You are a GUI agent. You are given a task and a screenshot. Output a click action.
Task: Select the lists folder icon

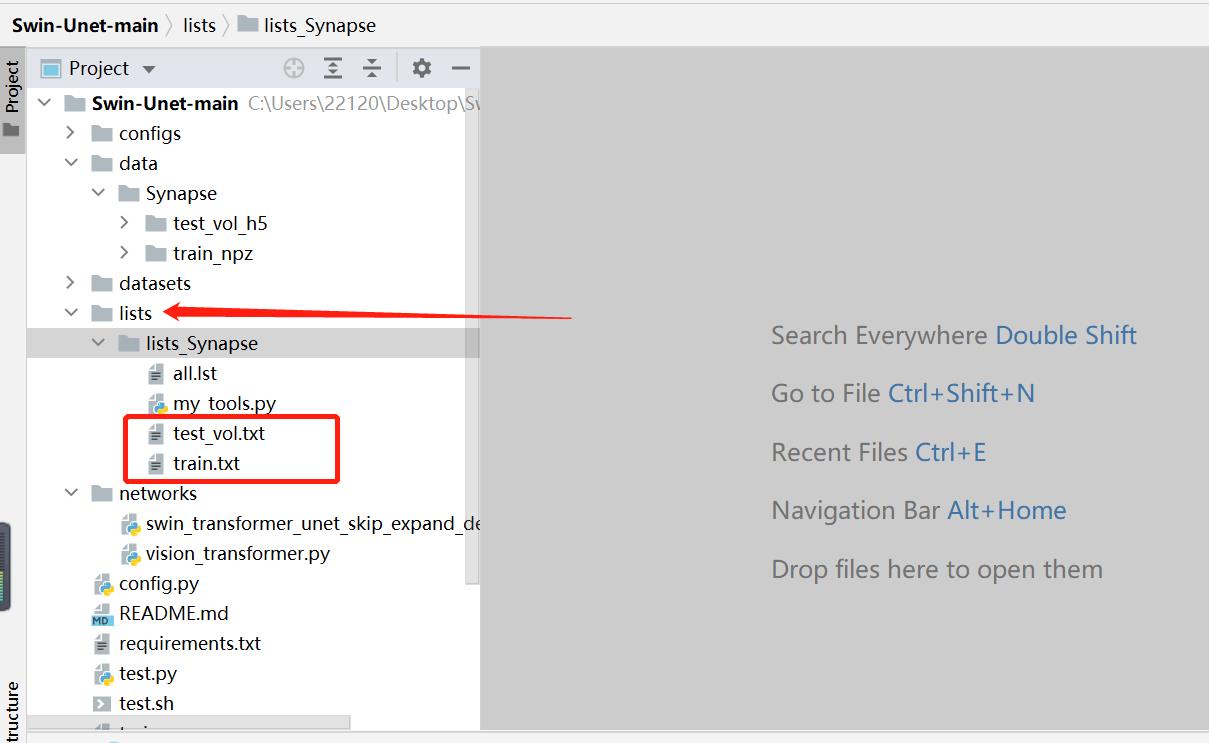(102, 313)
